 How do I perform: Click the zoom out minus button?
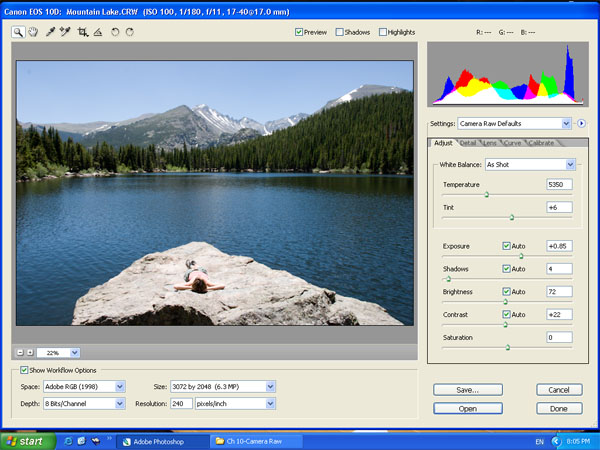pyautogui.click(x=20, y=352)
